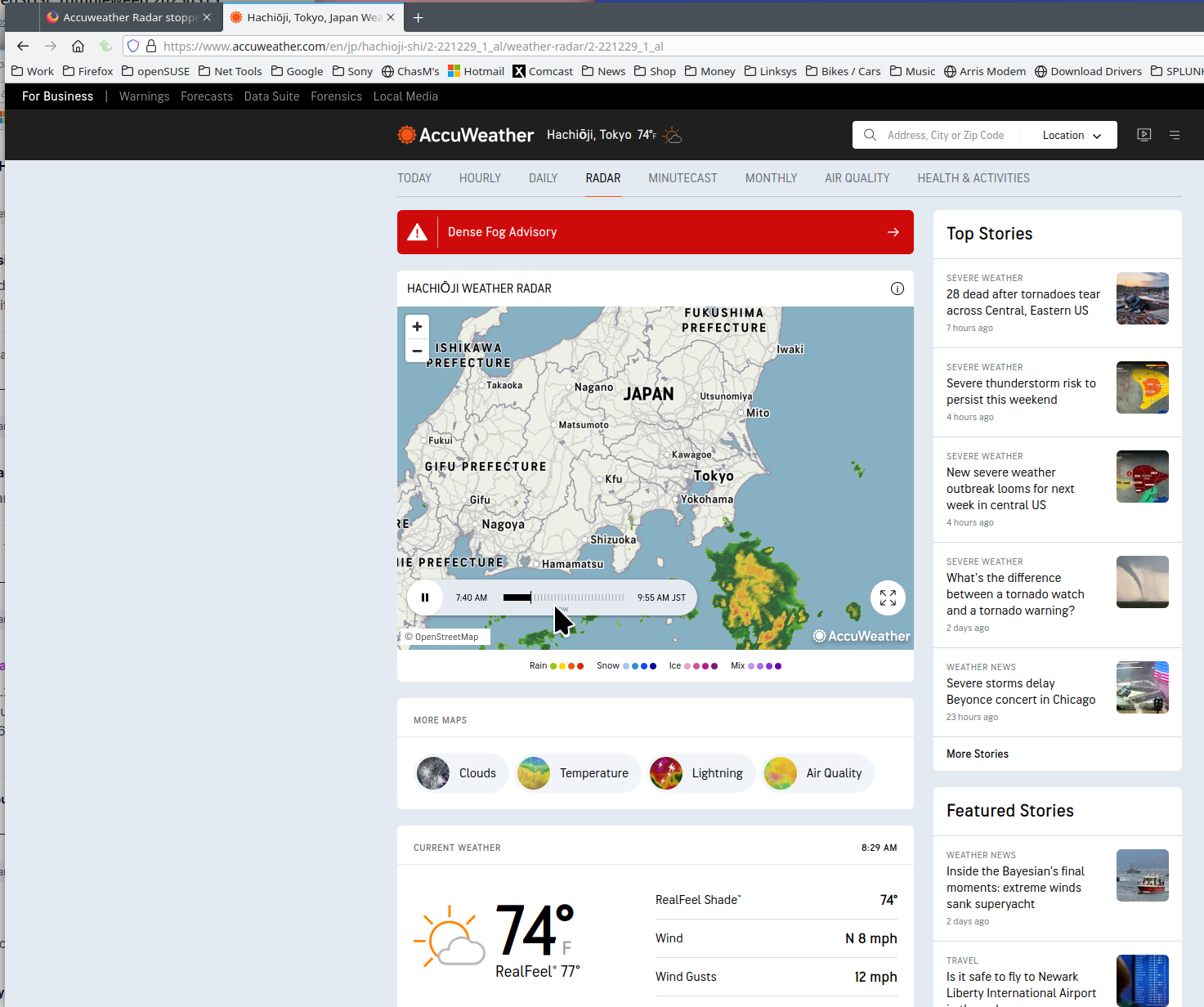Open the ChasM's bookmark

click(410, 71)
